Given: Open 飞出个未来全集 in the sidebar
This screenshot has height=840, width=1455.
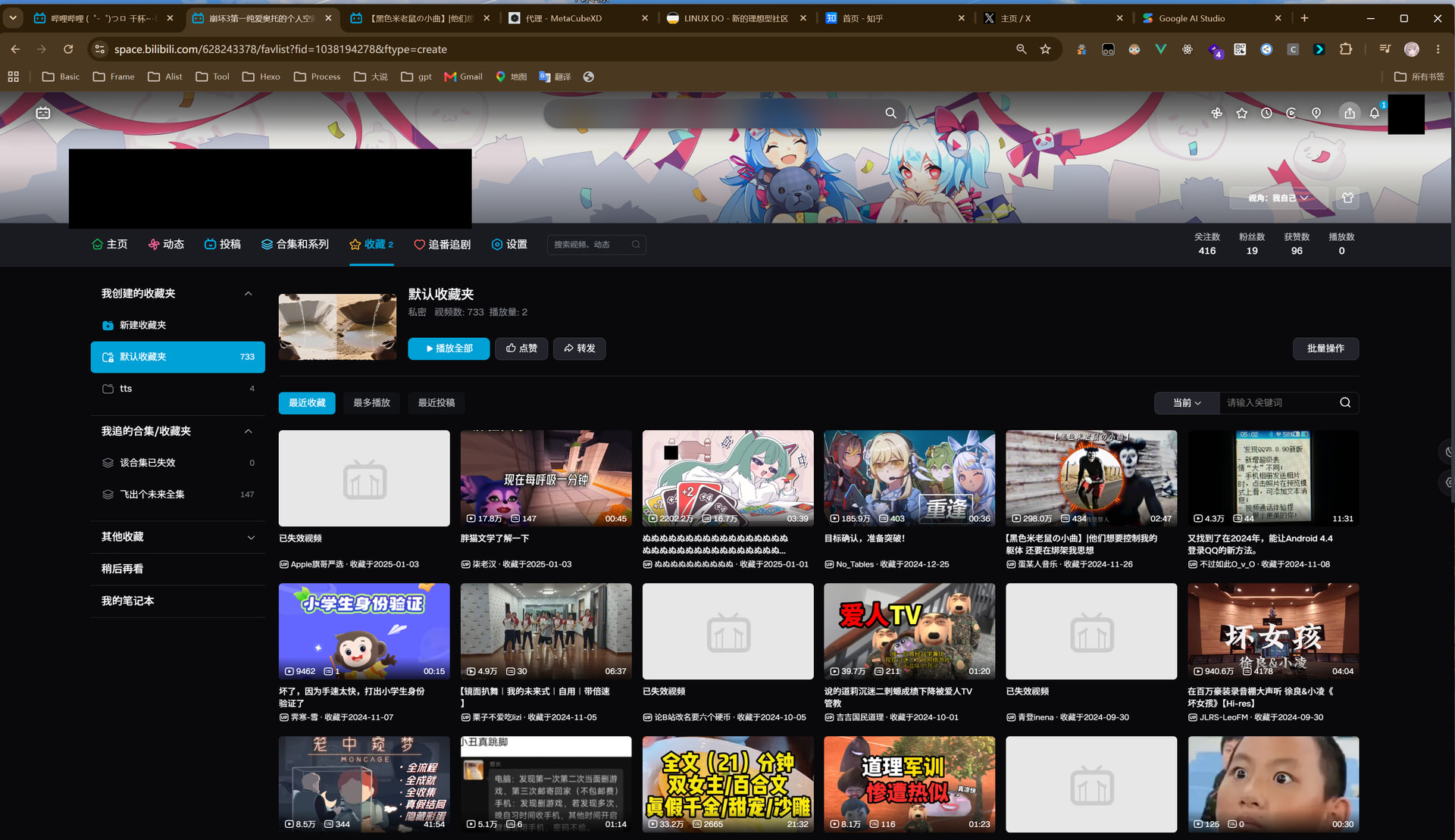Looking at the screenshot, I should (177, 495).
